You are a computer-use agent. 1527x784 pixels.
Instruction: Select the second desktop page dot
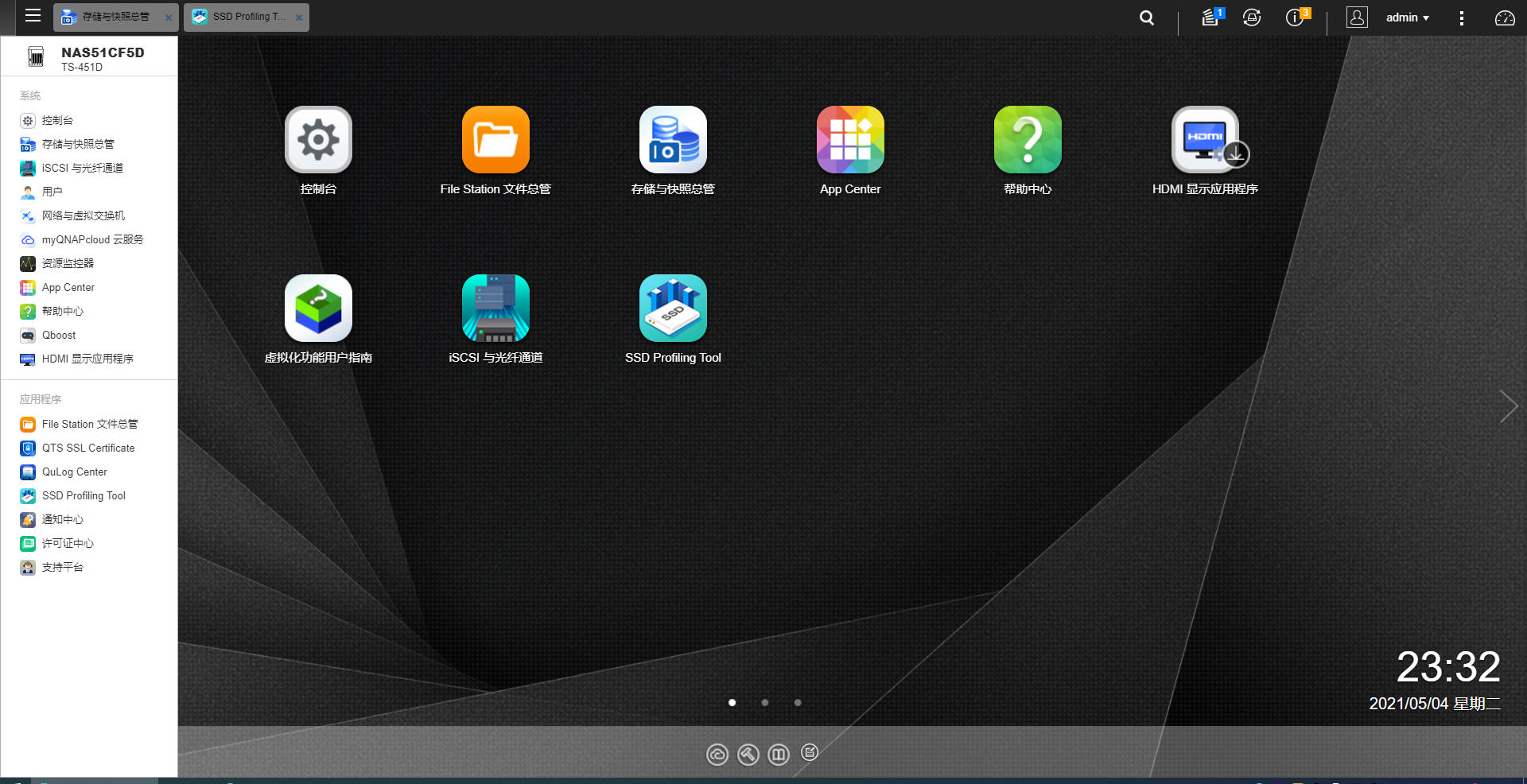(x=764, y=702)
